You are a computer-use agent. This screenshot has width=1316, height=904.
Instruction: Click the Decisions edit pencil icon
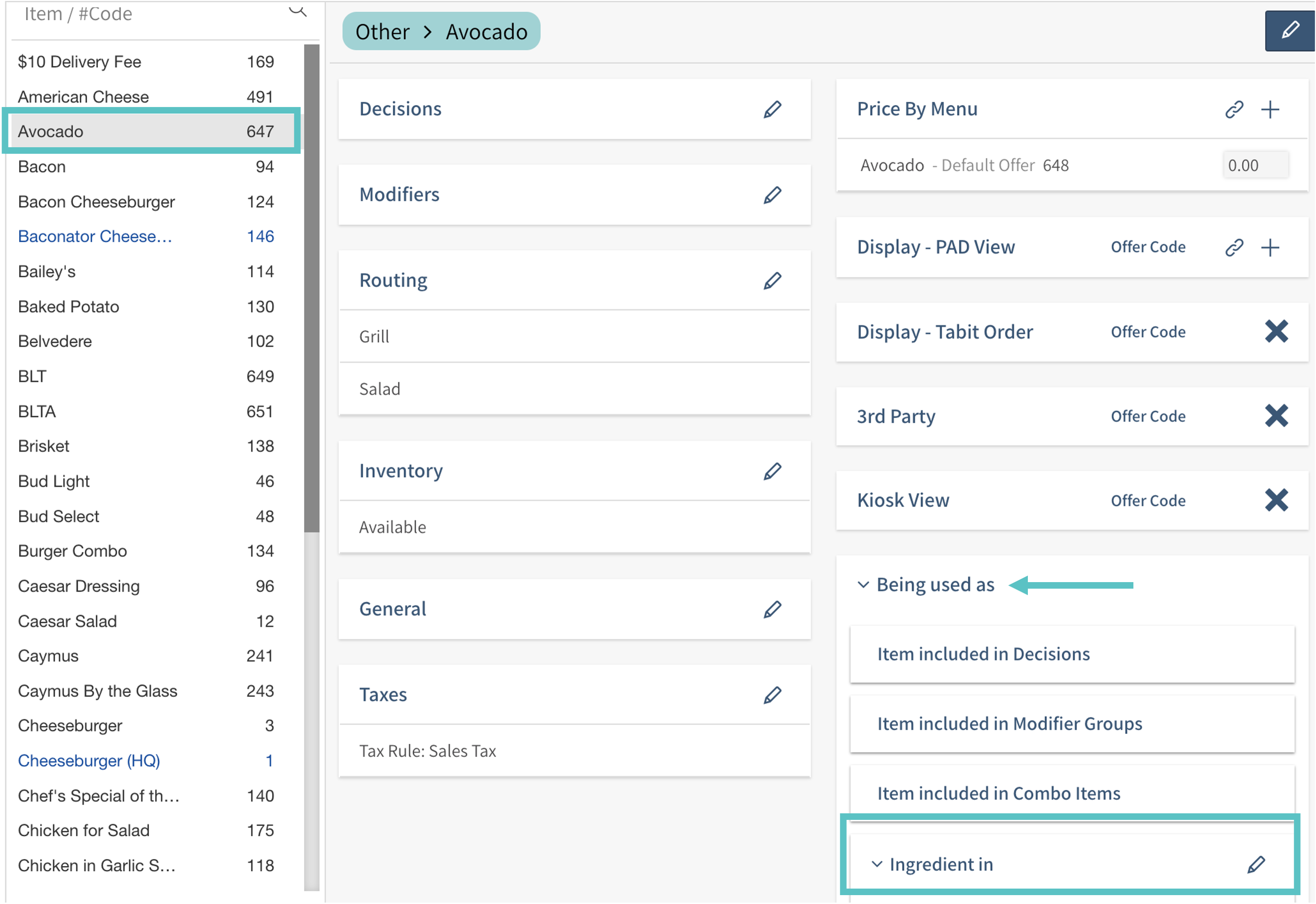[772, 109]
